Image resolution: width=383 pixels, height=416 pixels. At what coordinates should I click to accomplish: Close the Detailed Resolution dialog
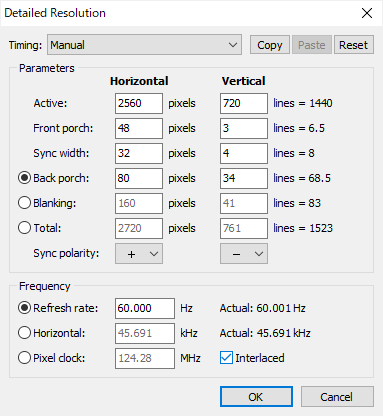(x=367, y=13)
